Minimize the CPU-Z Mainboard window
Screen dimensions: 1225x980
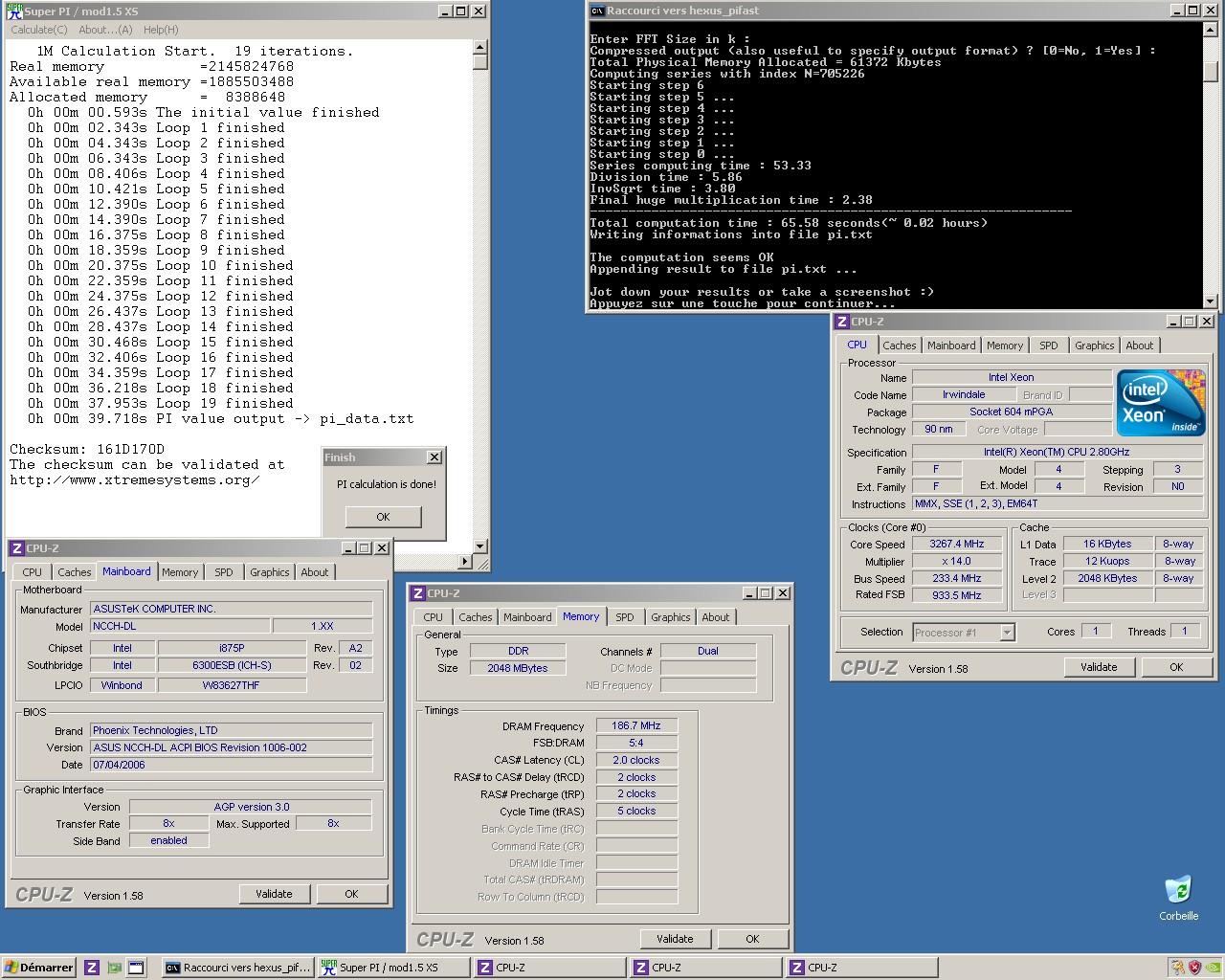pyautogui.click(x=349, y=548)
